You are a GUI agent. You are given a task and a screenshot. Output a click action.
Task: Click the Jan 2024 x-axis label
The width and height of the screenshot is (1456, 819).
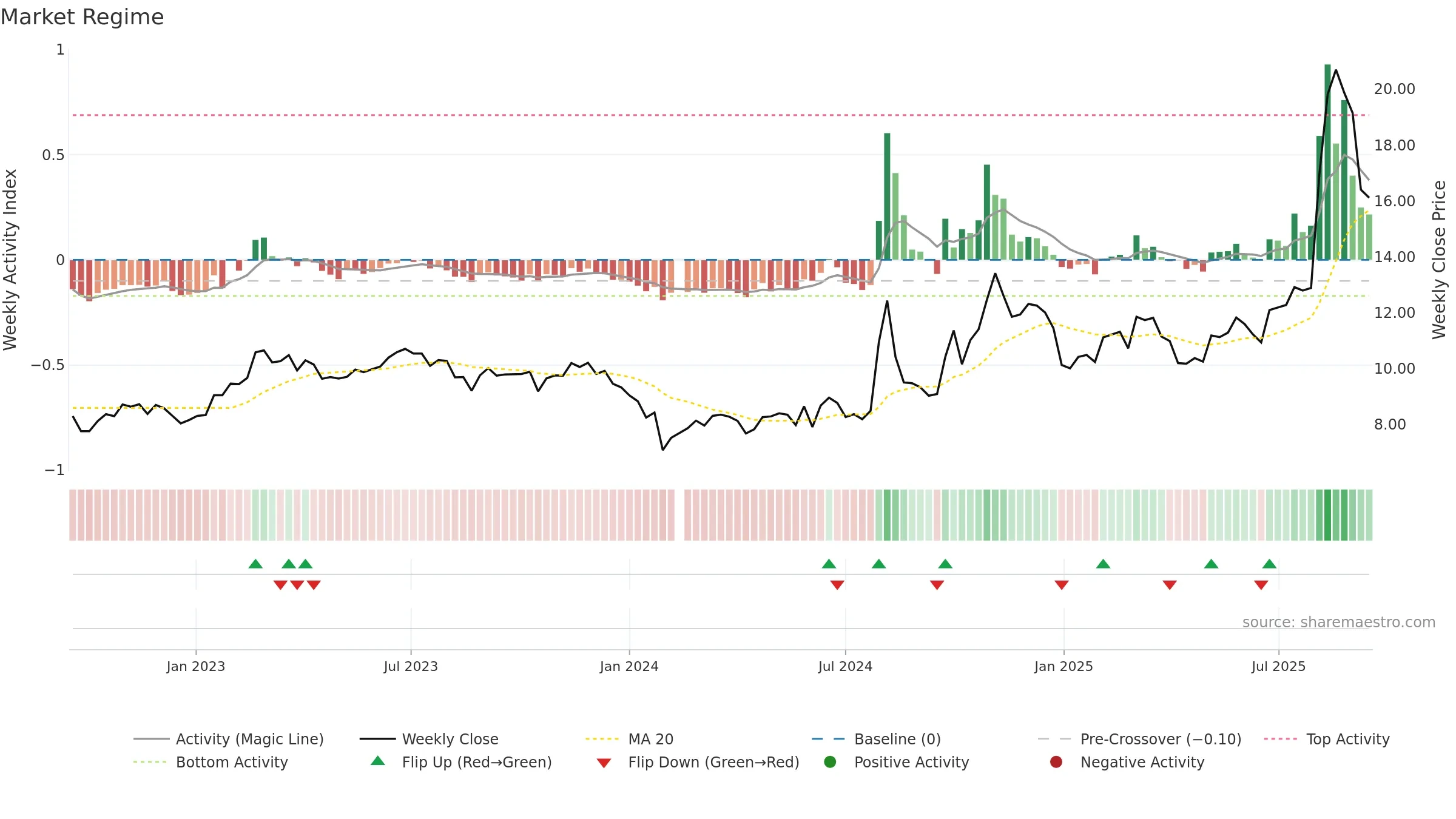point(629,666)
